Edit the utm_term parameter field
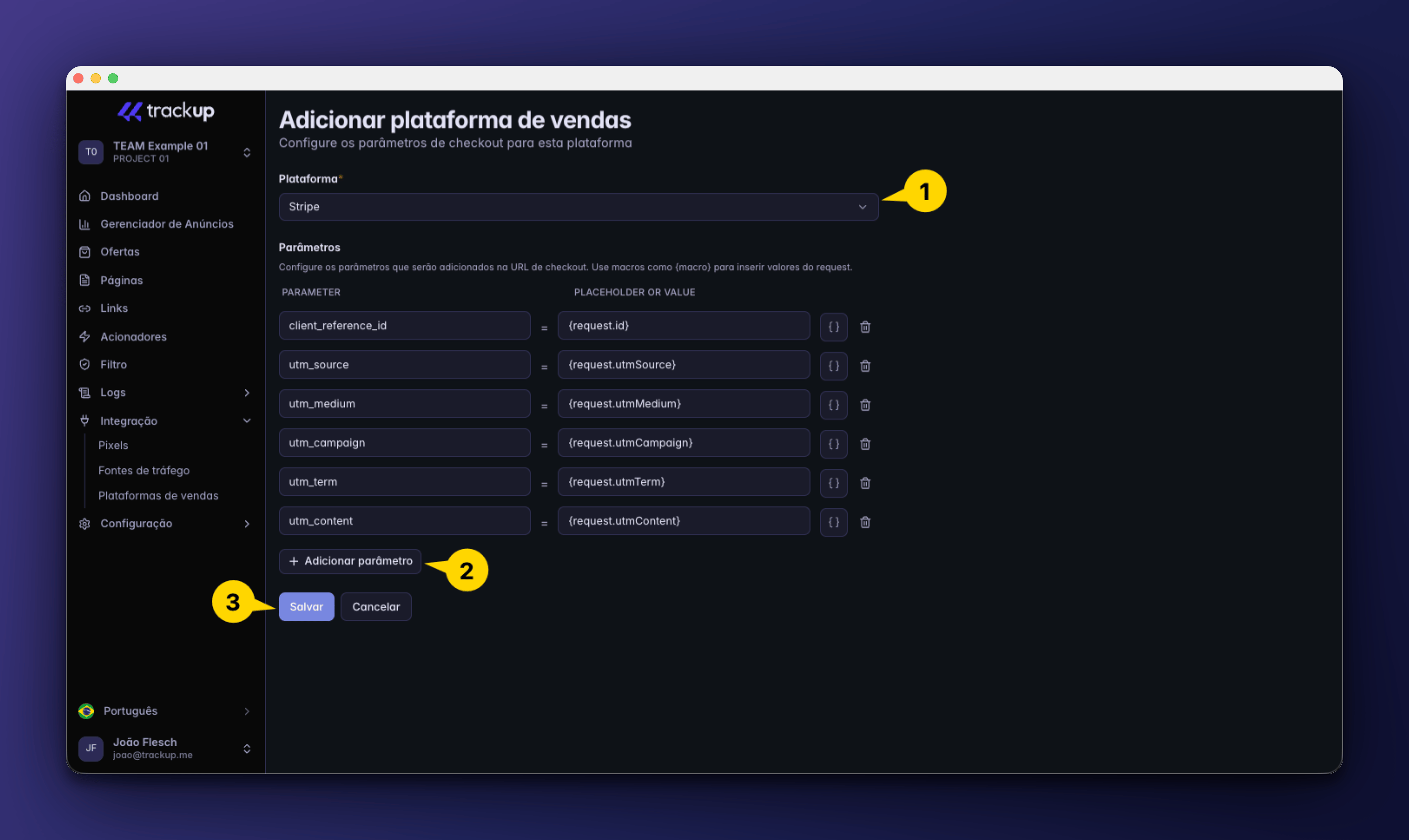The image size is (1409, 840). click(x=405, y=482)
